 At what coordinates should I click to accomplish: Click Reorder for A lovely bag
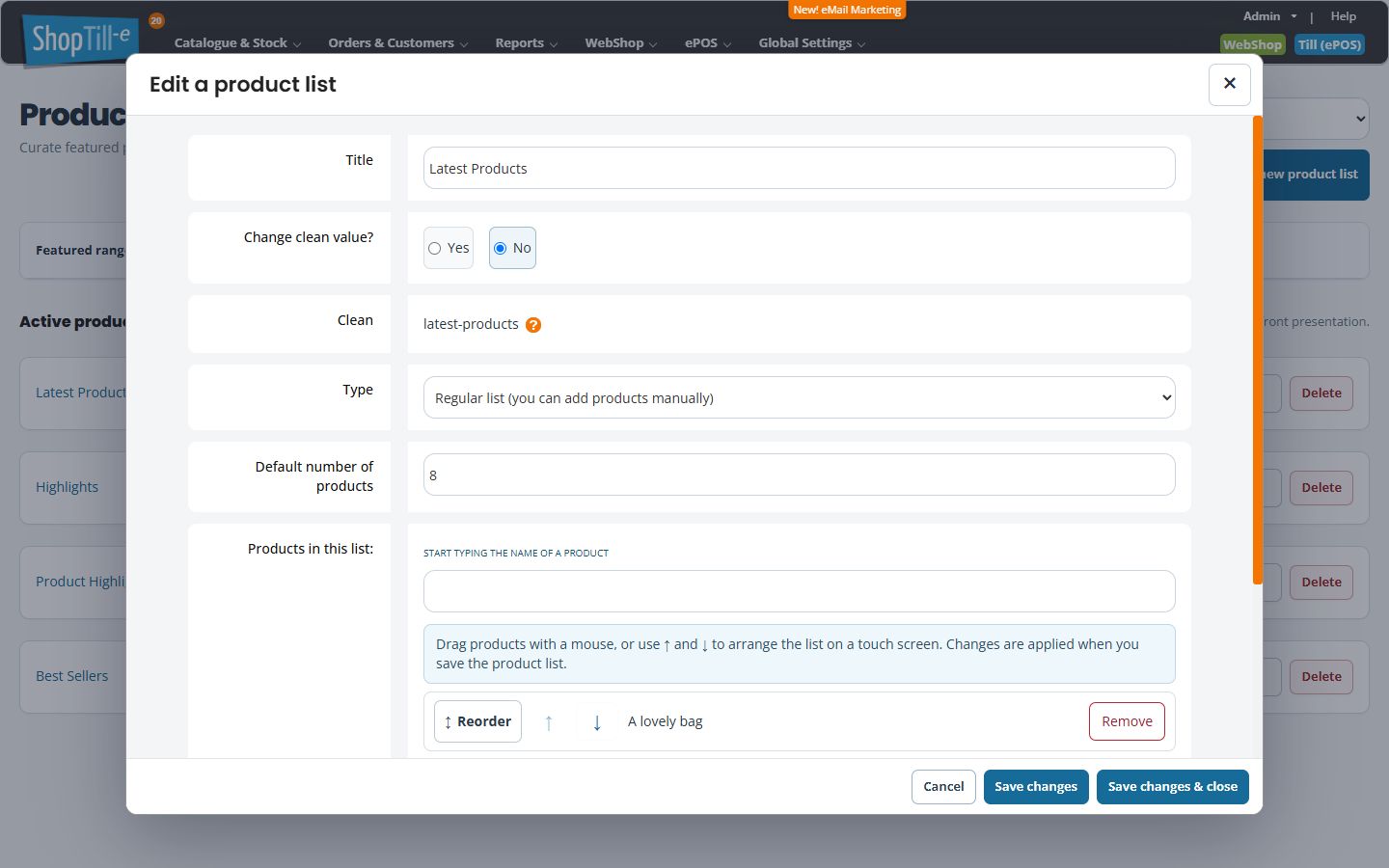[x=477, y=721]
